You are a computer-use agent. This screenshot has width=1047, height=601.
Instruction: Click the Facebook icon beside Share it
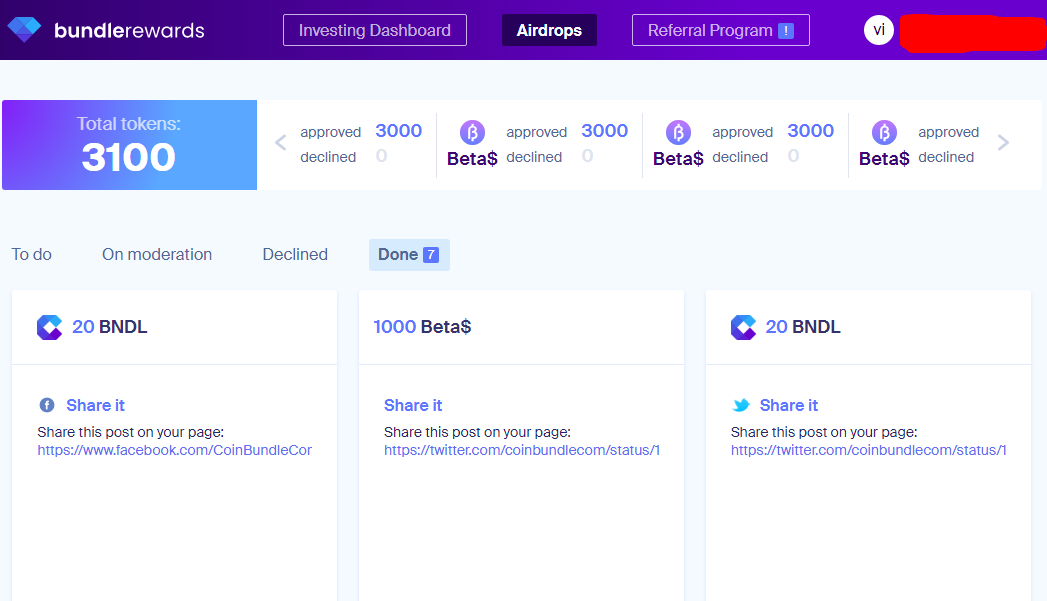tap(47, 405)
